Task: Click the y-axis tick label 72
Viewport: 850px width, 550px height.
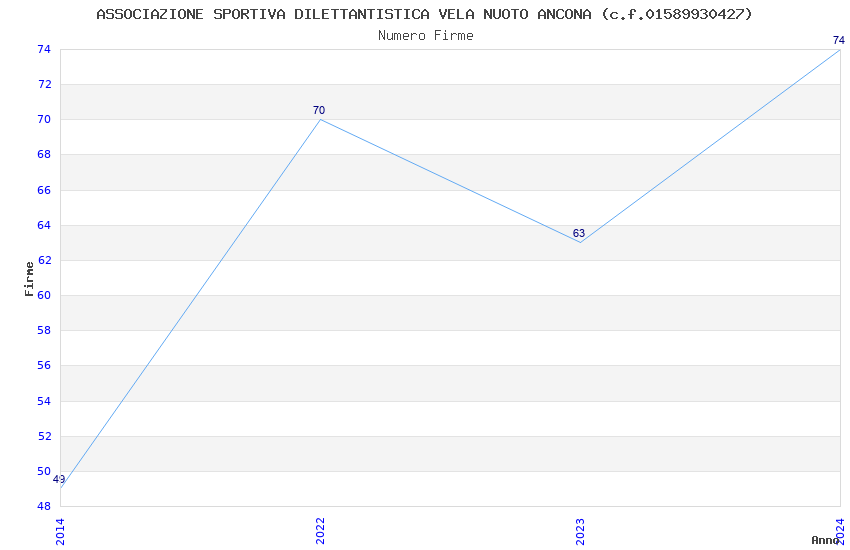Action: (x=44, y=84)
